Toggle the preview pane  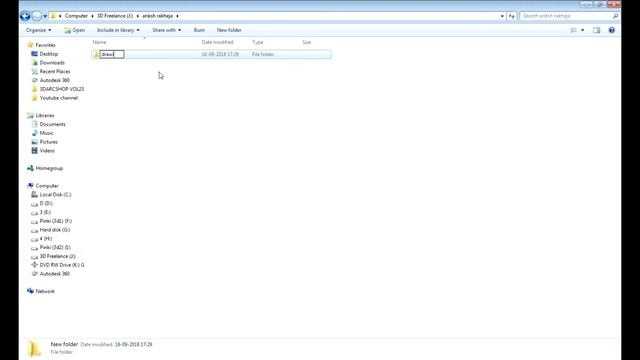tap(597, 30)
